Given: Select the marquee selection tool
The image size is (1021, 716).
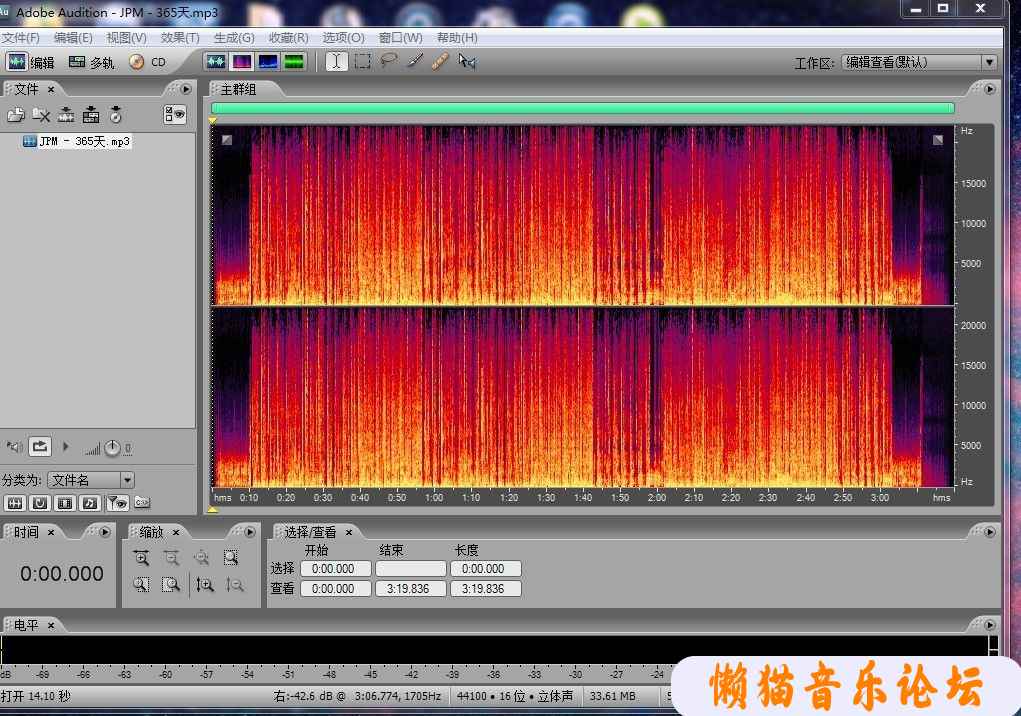Looking at the screenshot, I should 363,62.
